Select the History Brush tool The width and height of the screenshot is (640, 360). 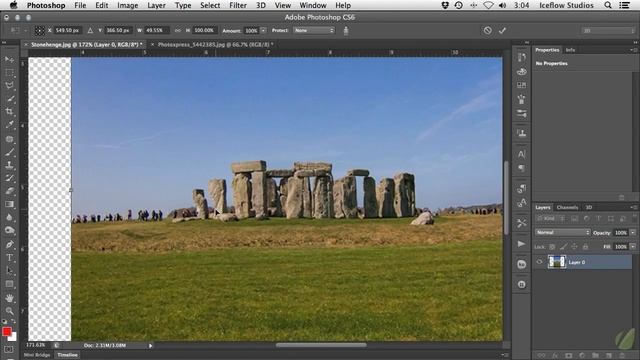point(9,178)
